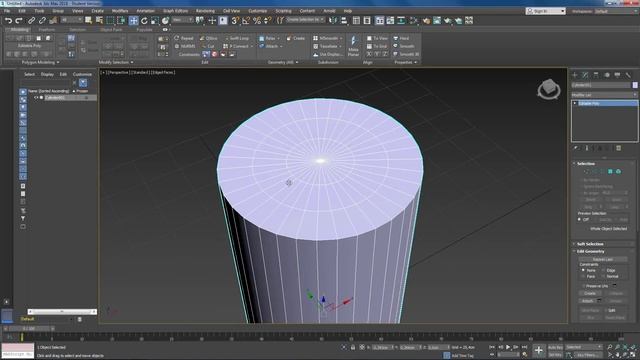Open the Create command panel tab
Screen dimensions: 640x360
coord(575,75)
